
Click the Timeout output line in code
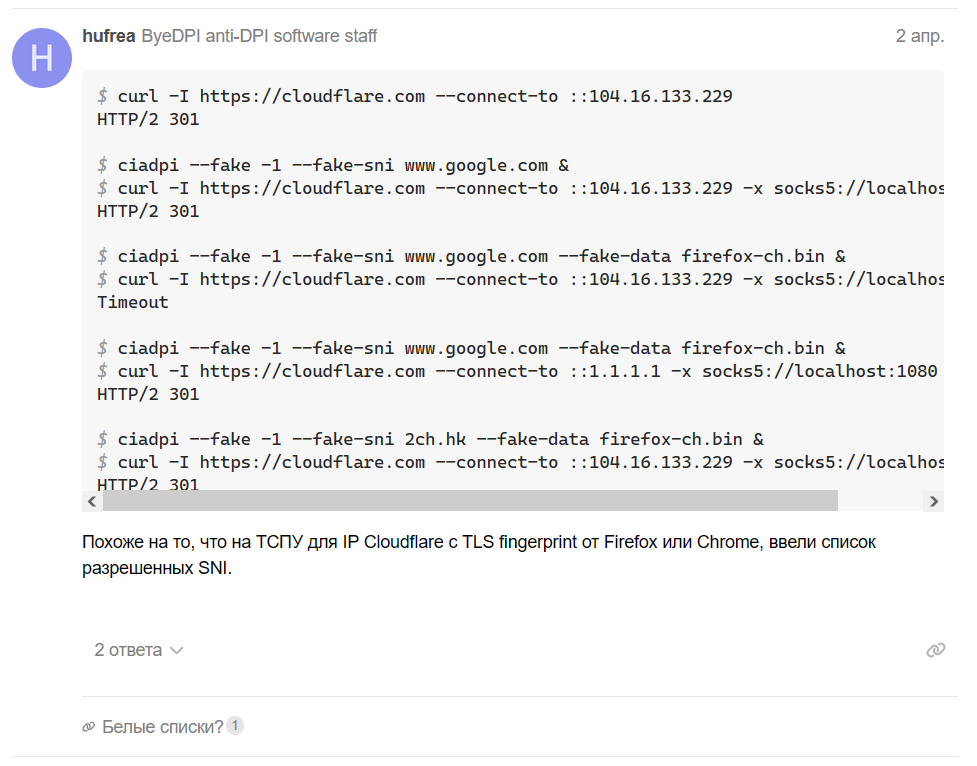[x=133, y=302]
